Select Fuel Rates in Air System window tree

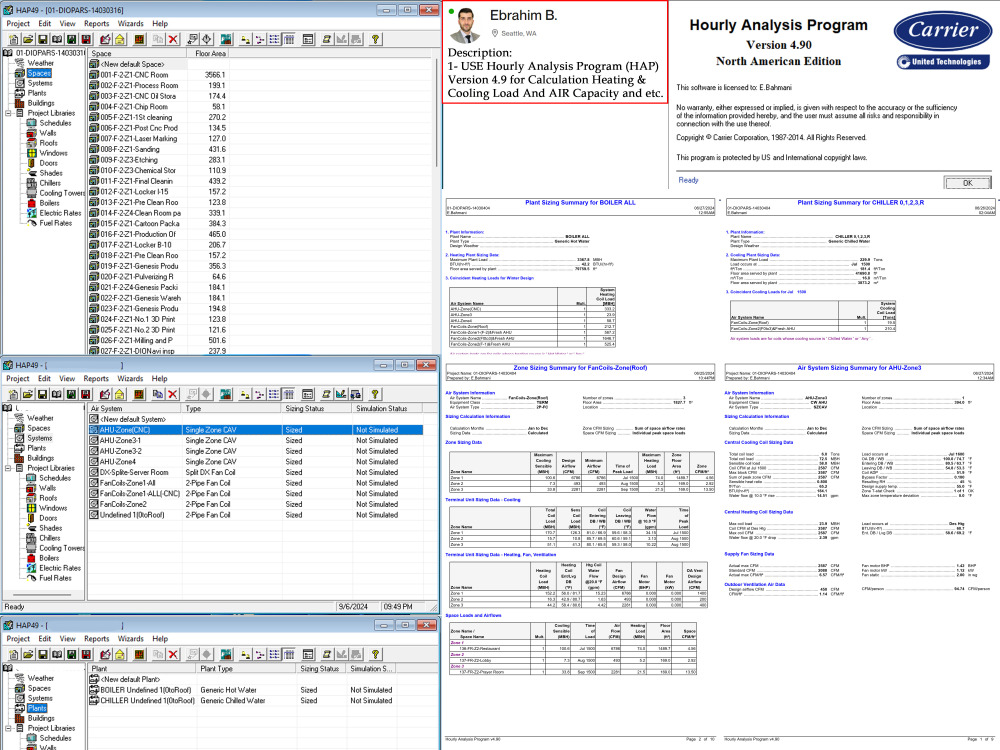[x=55, y=578]
